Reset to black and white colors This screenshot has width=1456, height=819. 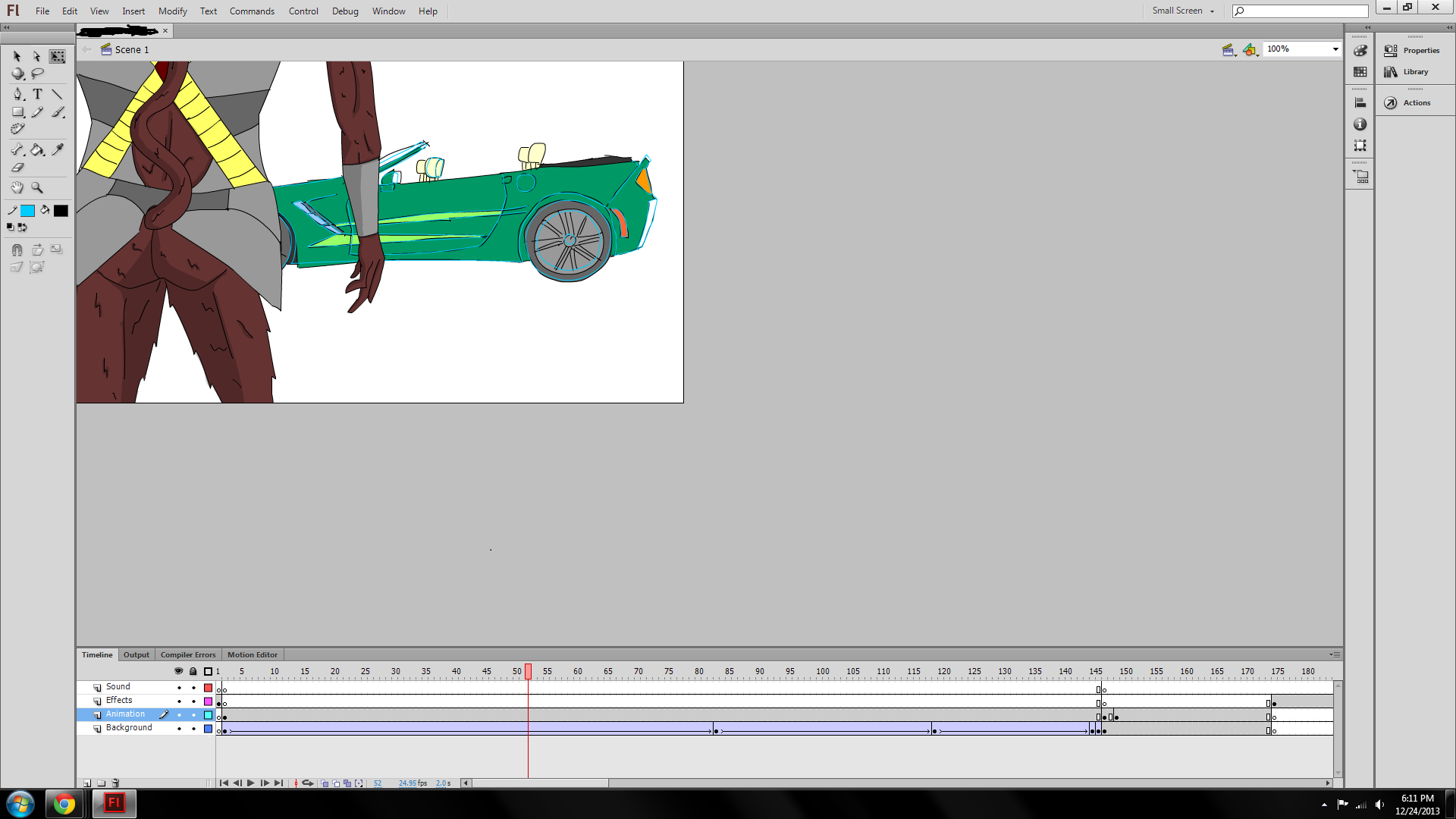[11, 227]
